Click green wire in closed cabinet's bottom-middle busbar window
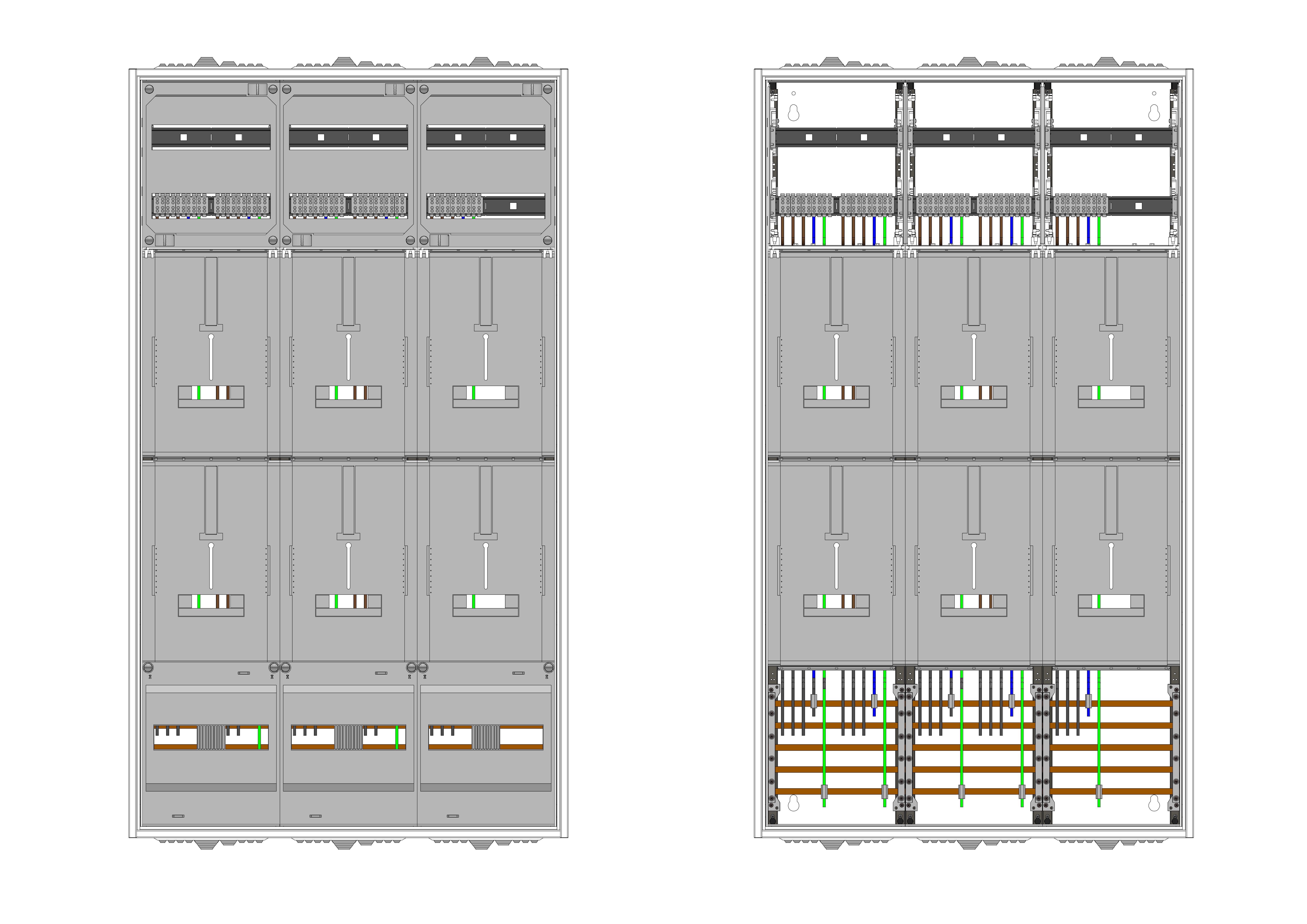 pyautogui.click(x=397, y=737)
